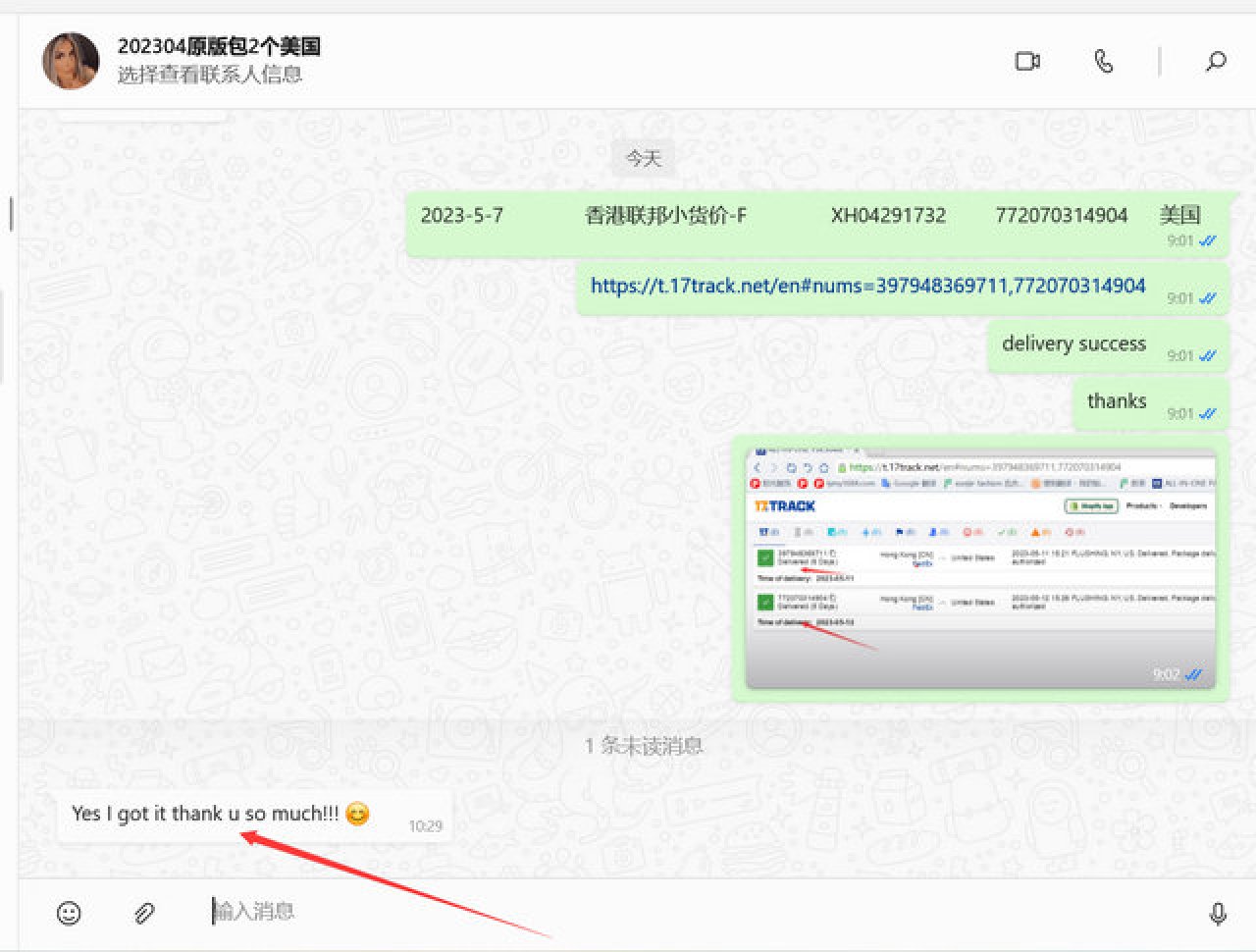1256x952 pixels.
Task: Click the chat title '202304原版包2个美国'
Action: 219,46
